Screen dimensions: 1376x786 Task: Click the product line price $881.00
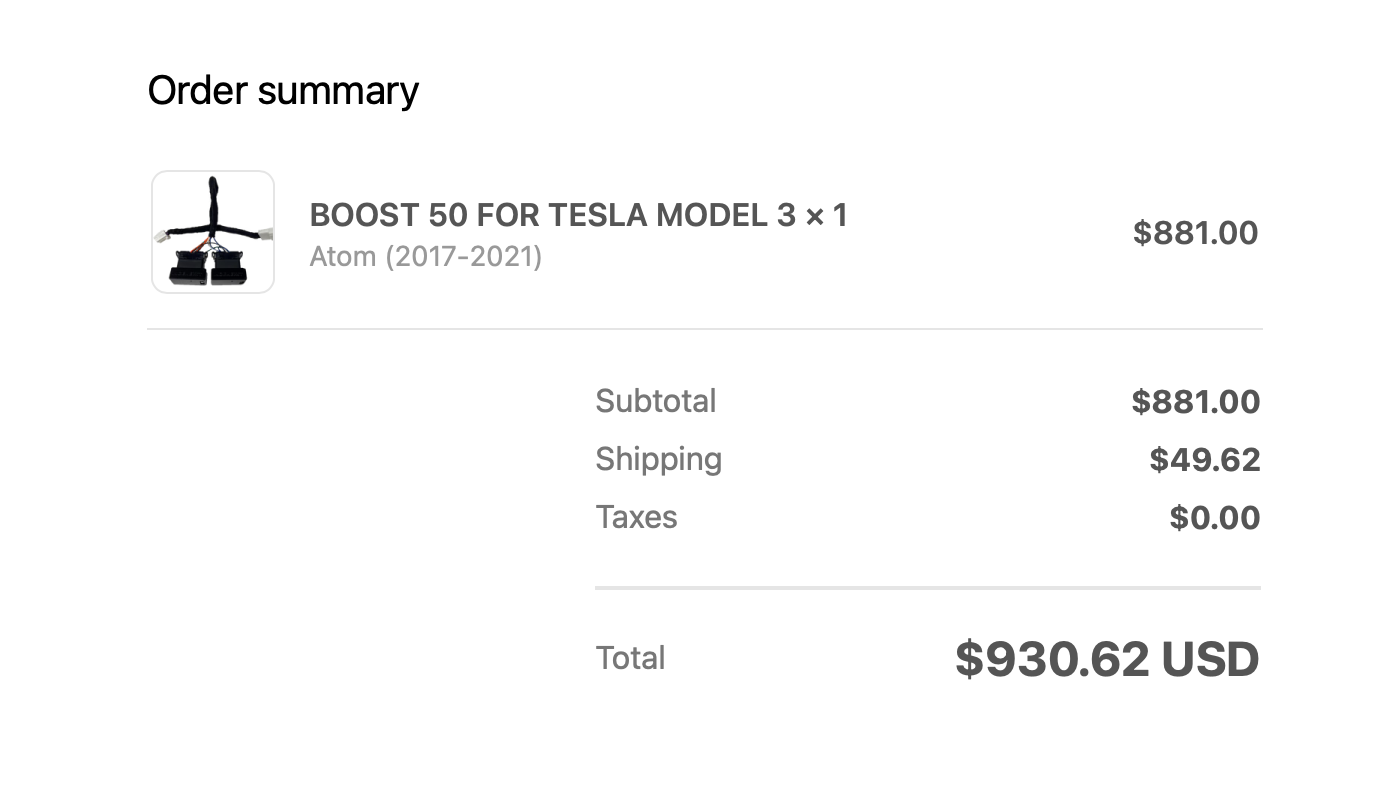pyautogui.click(x=1195, y=233)
